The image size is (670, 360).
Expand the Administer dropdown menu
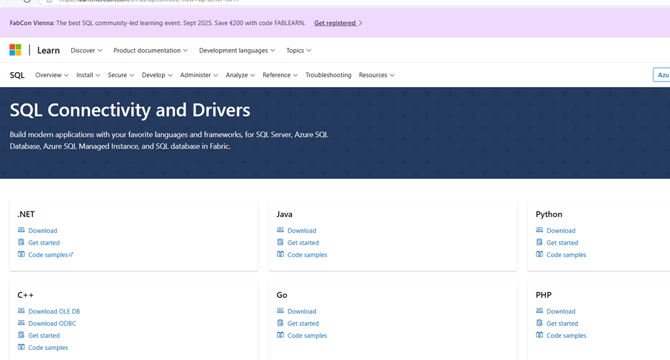pyautogui.click(x=199, y=75)
